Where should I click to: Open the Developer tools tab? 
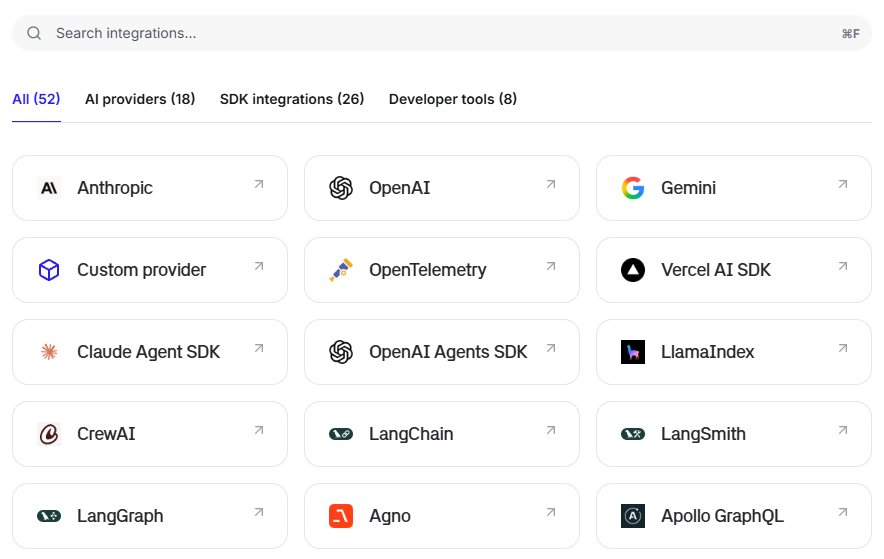click(x=453, y=99)
